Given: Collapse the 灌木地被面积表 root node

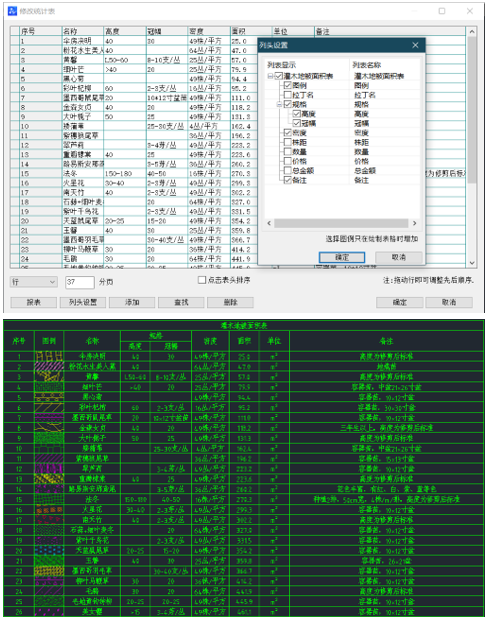Looking at the screenshot, I should click(270, 76).
